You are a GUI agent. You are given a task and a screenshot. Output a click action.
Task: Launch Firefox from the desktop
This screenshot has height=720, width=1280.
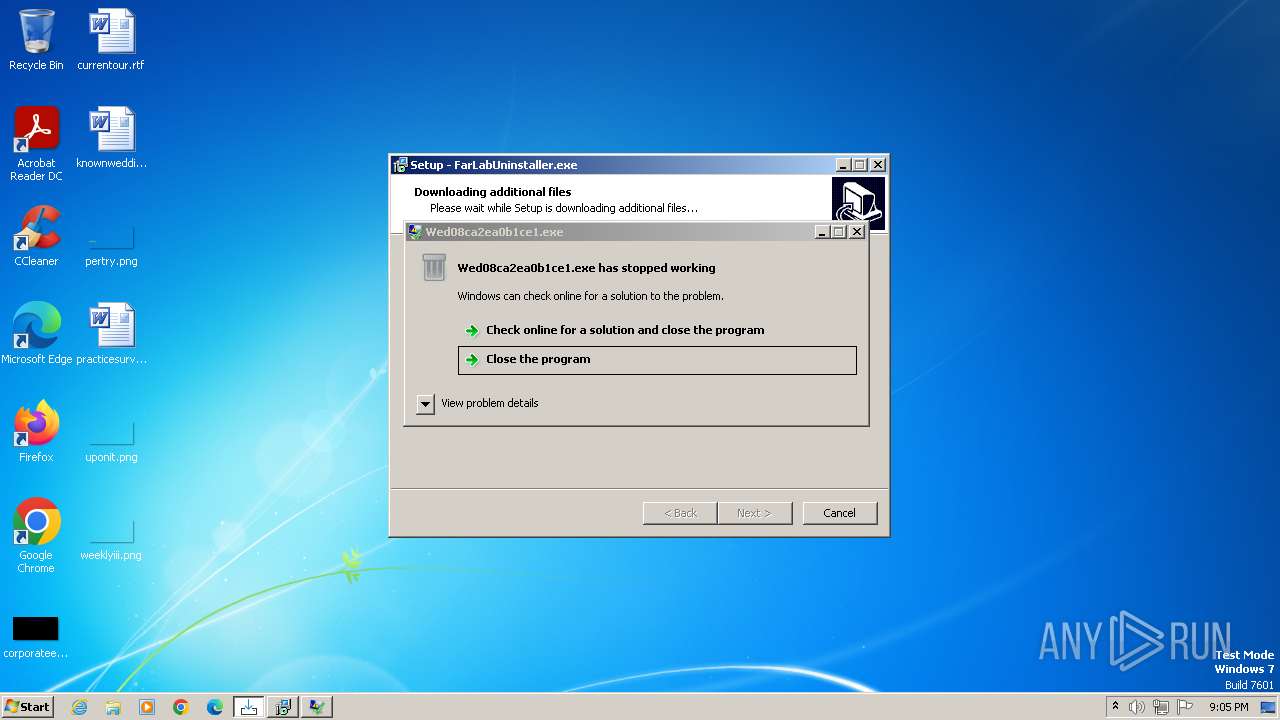click(x=36, y=431)
